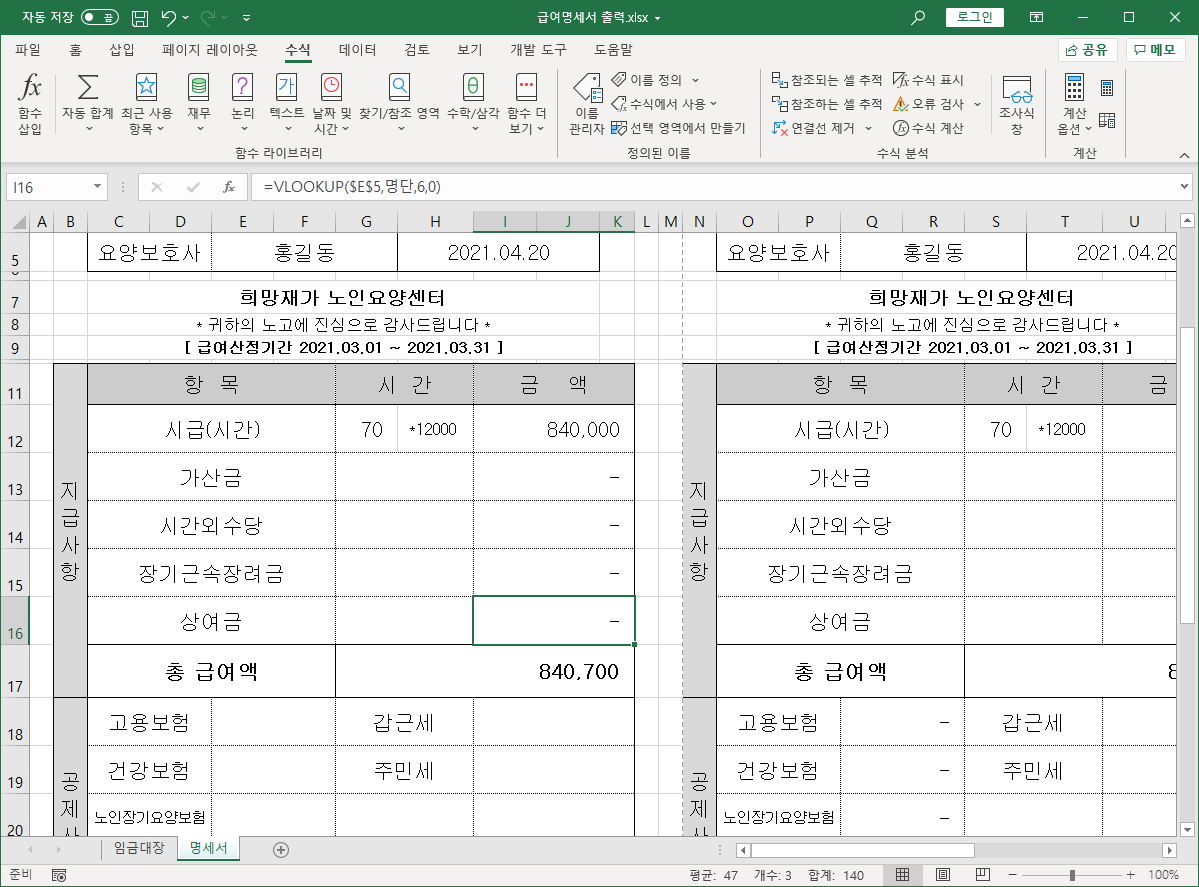Click the vertical scrollbar thumb
The image size is (1199, 887).
click(x=1187, y=475)
